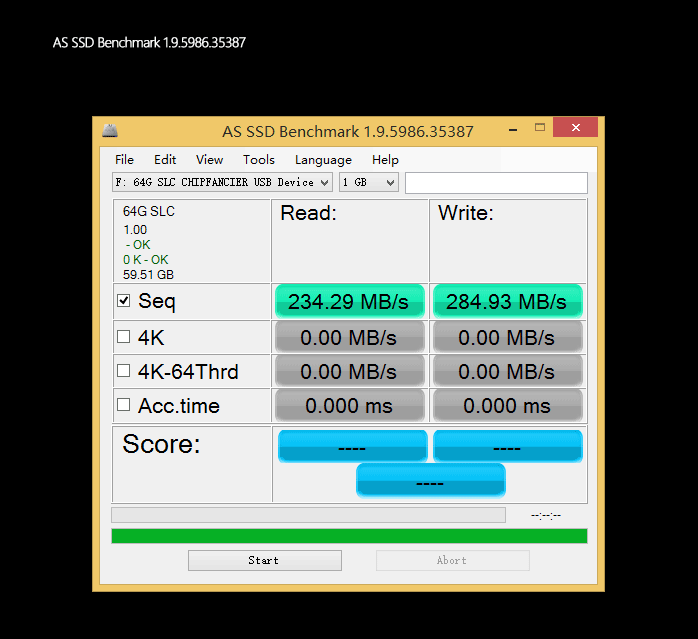
Task: Open the Tools menu
Action: pos(258,159)
